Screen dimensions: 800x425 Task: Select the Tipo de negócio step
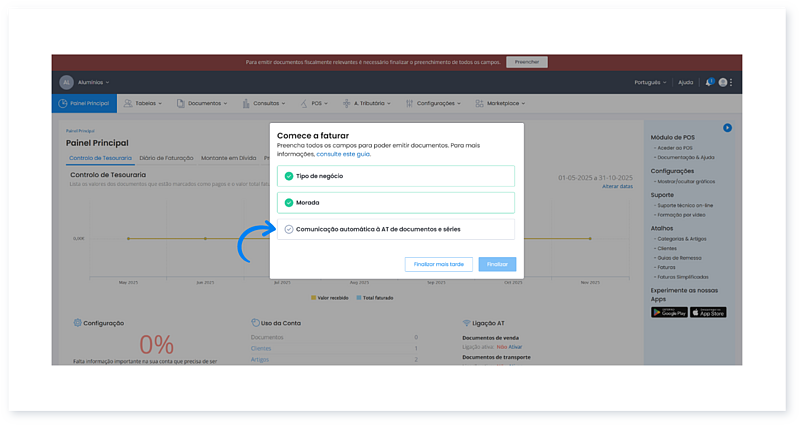[396, 176]
